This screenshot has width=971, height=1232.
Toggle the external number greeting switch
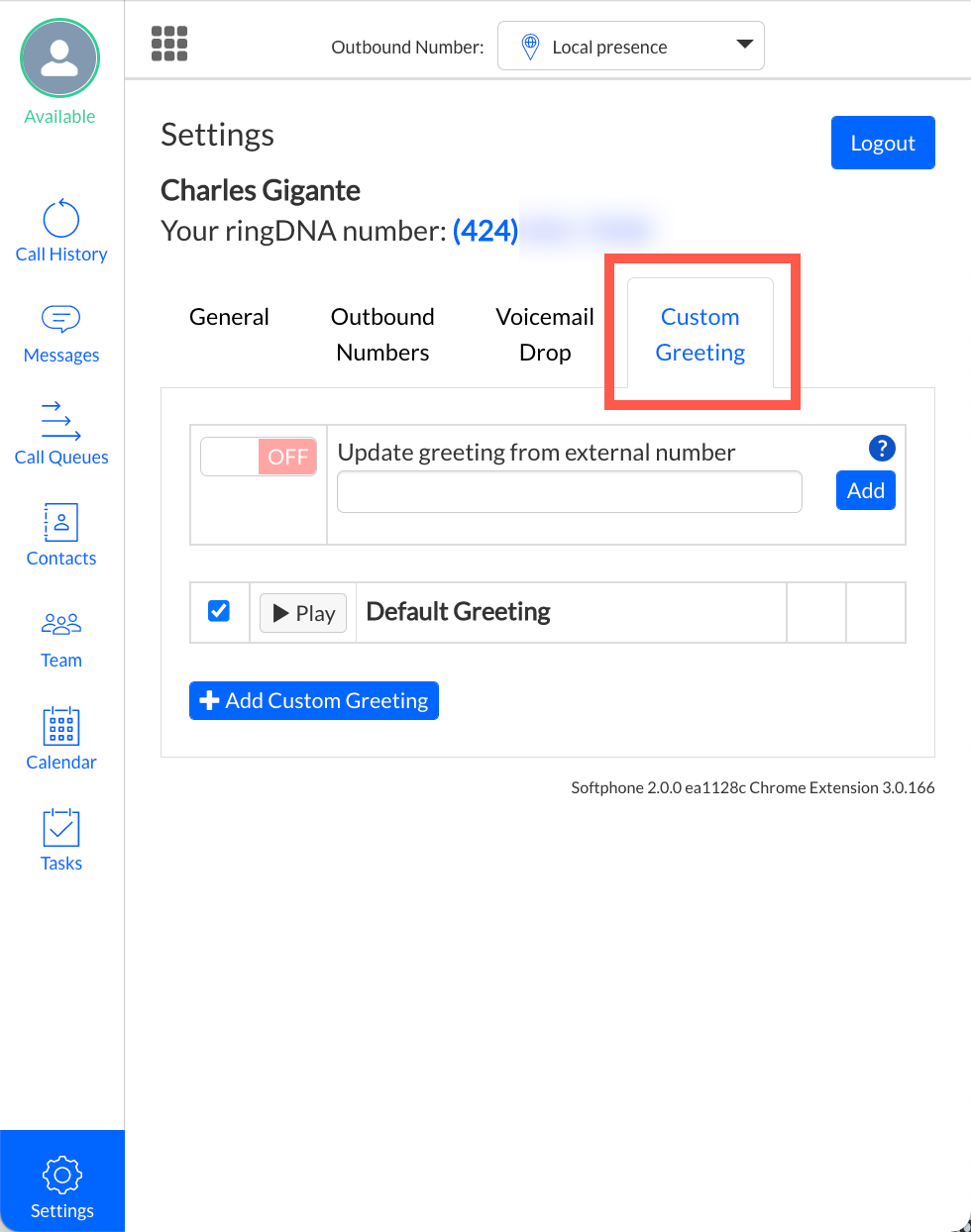(259, 457)
